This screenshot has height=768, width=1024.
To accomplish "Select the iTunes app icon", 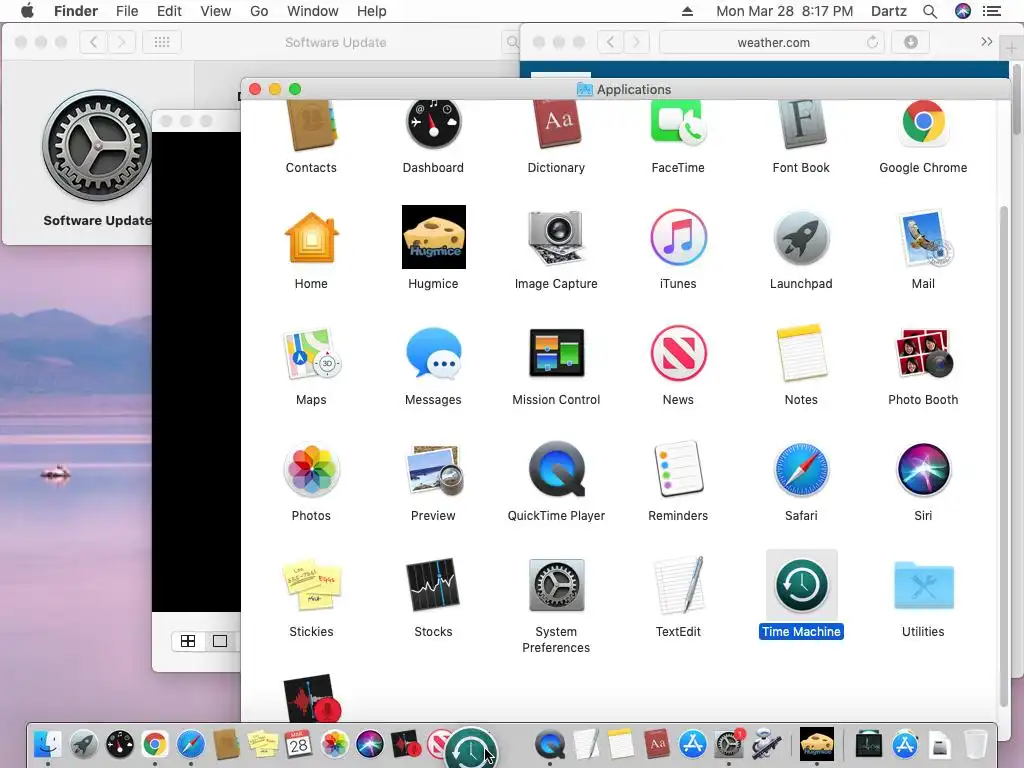I will point(678,237).
